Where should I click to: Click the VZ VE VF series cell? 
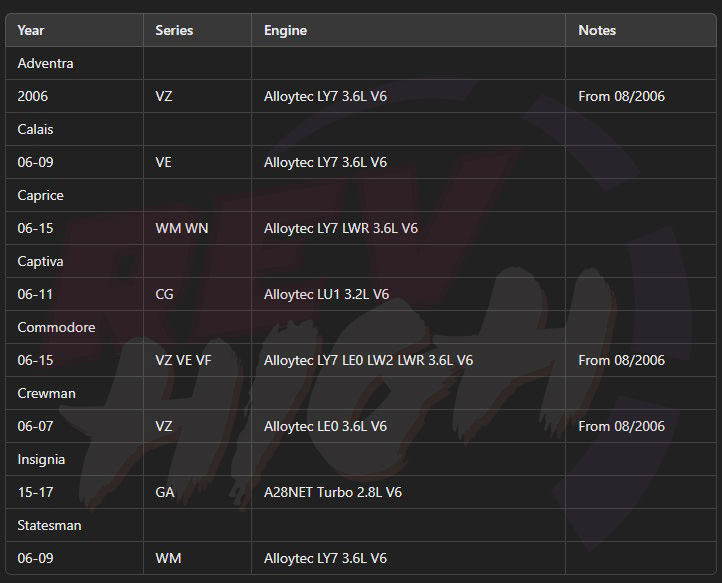198,360
